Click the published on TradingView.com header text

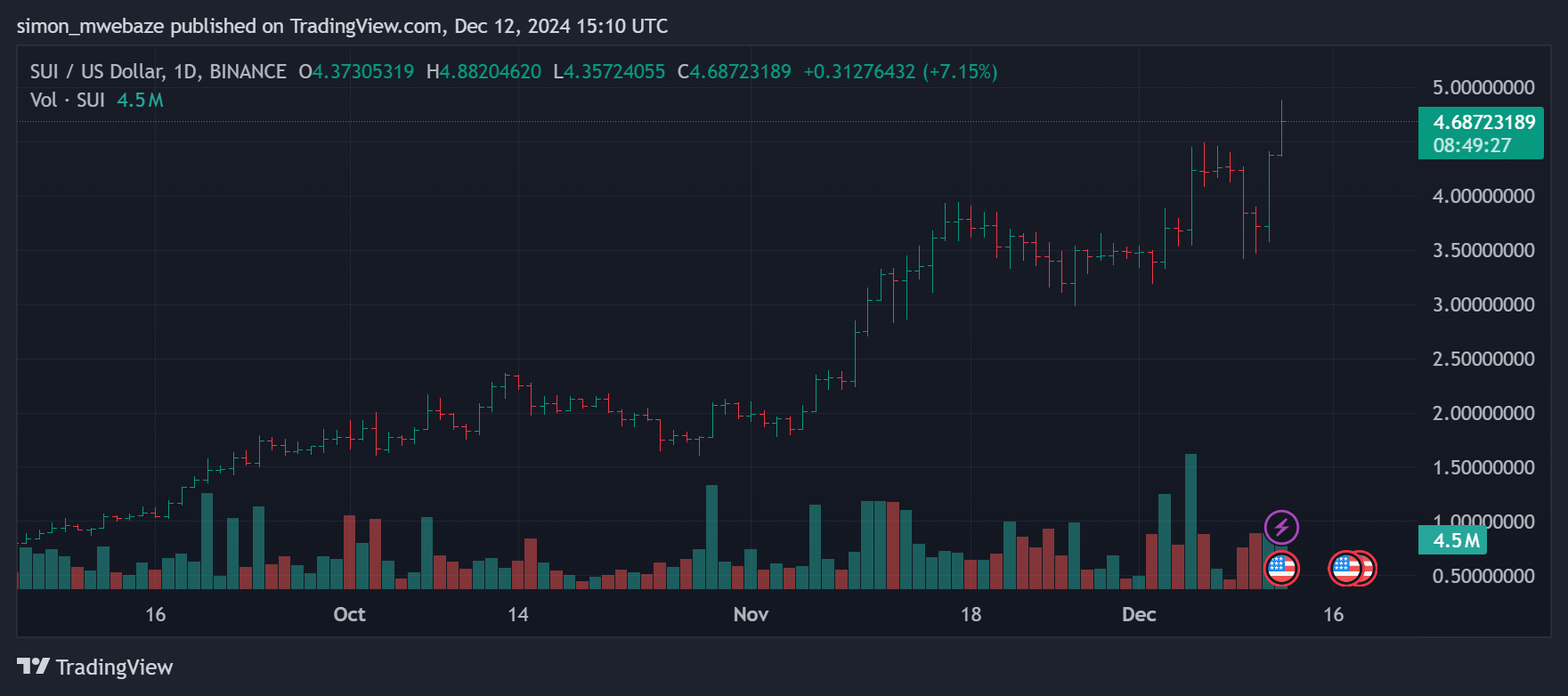point(342,26)
